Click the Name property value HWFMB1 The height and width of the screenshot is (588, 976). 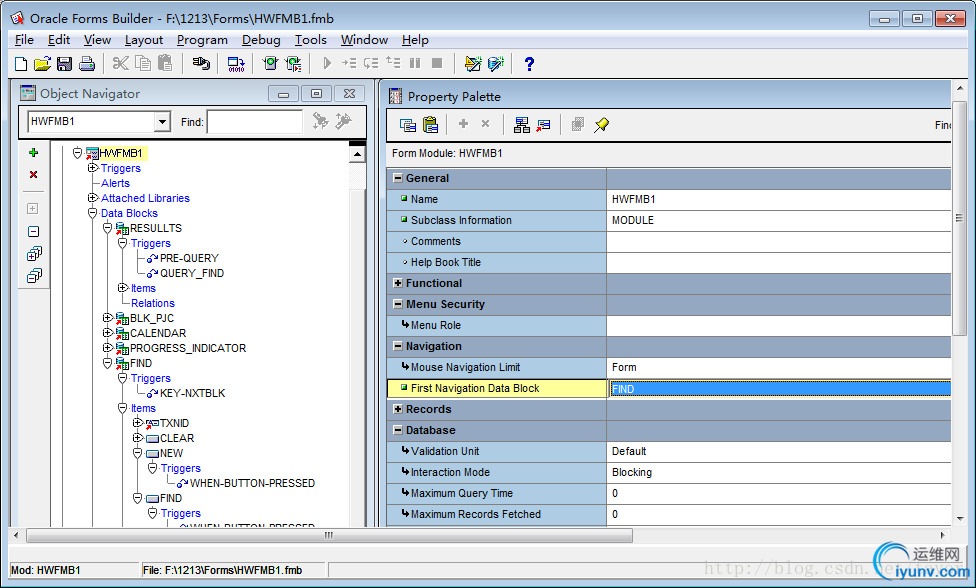coord(778,199)
